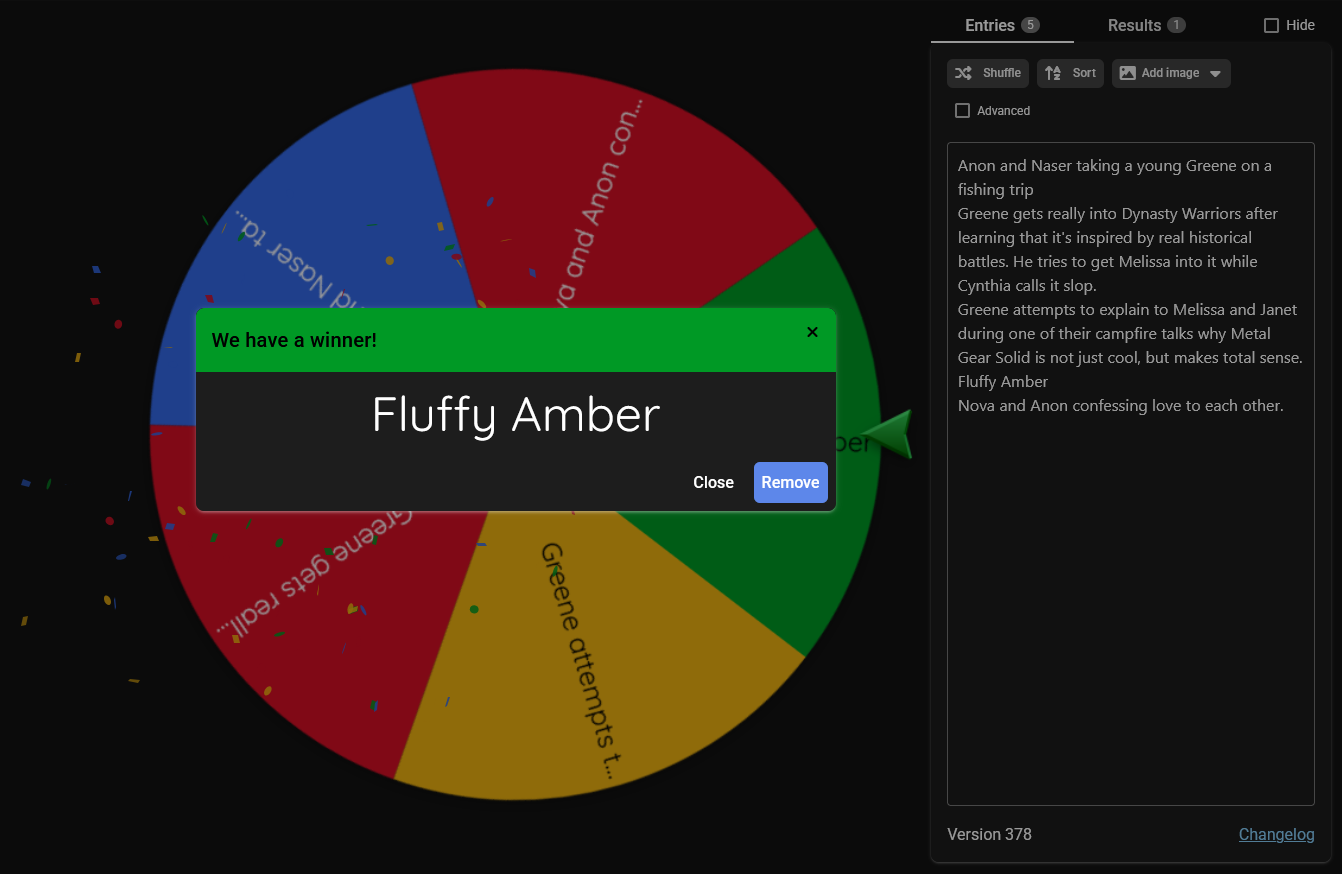
Task: Remove the winning entry from the wheel
Action: point(790,482)
